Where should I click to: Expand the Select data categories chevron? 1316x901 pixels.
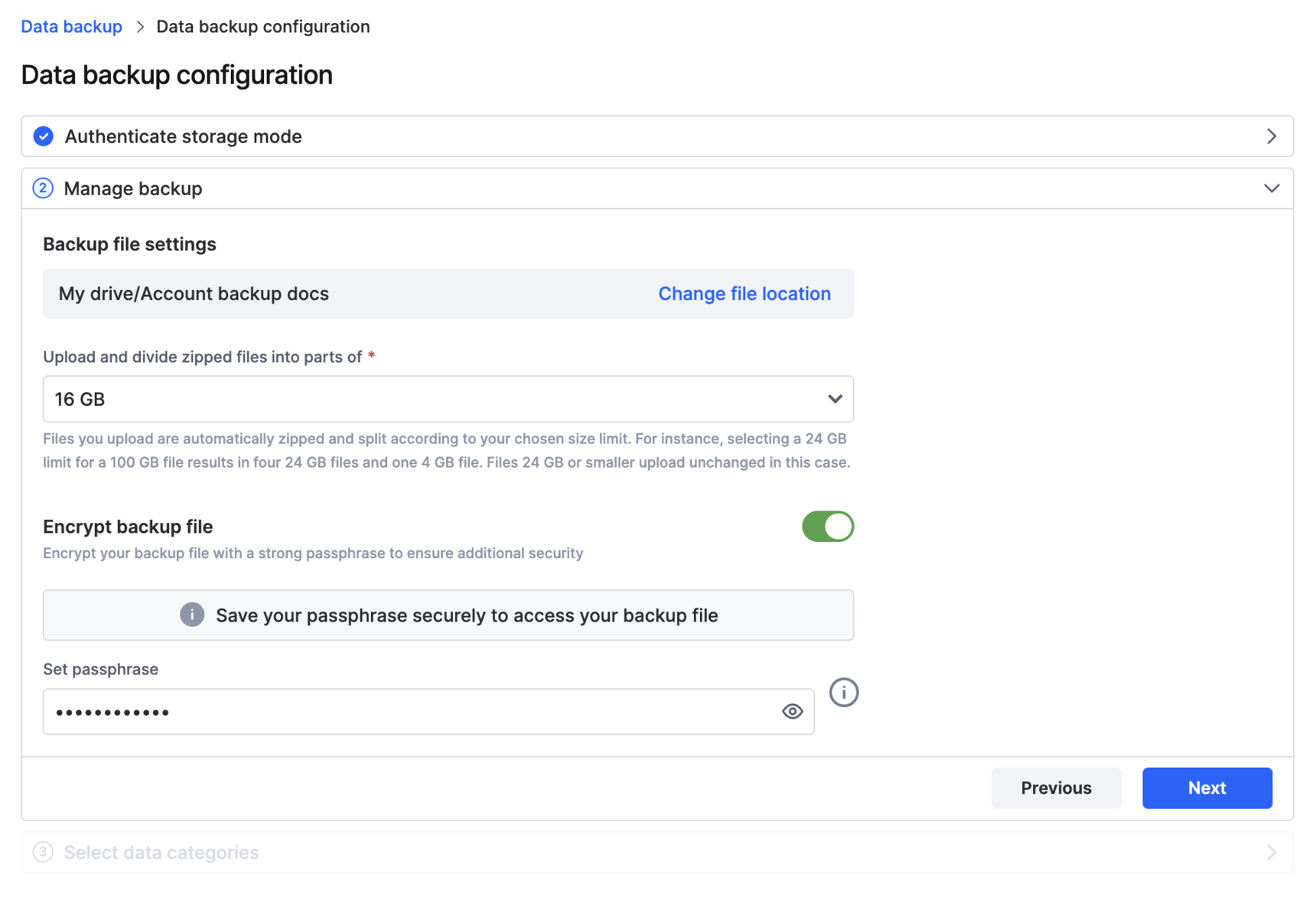1271,852
